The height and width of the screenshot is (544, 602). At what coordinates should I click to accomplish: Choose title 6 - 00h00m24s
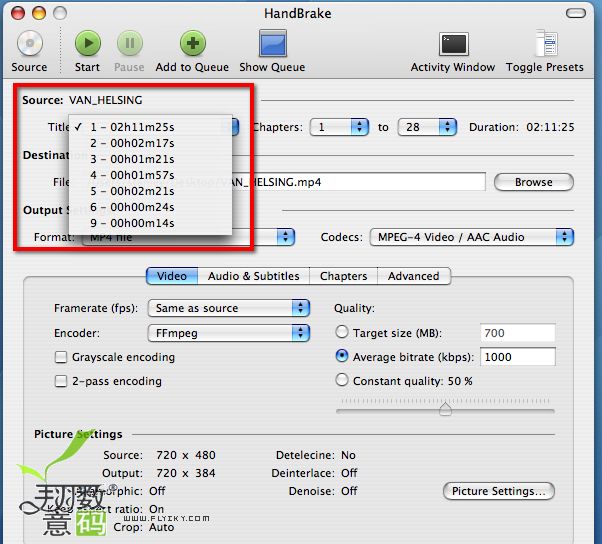pos(150,207)
